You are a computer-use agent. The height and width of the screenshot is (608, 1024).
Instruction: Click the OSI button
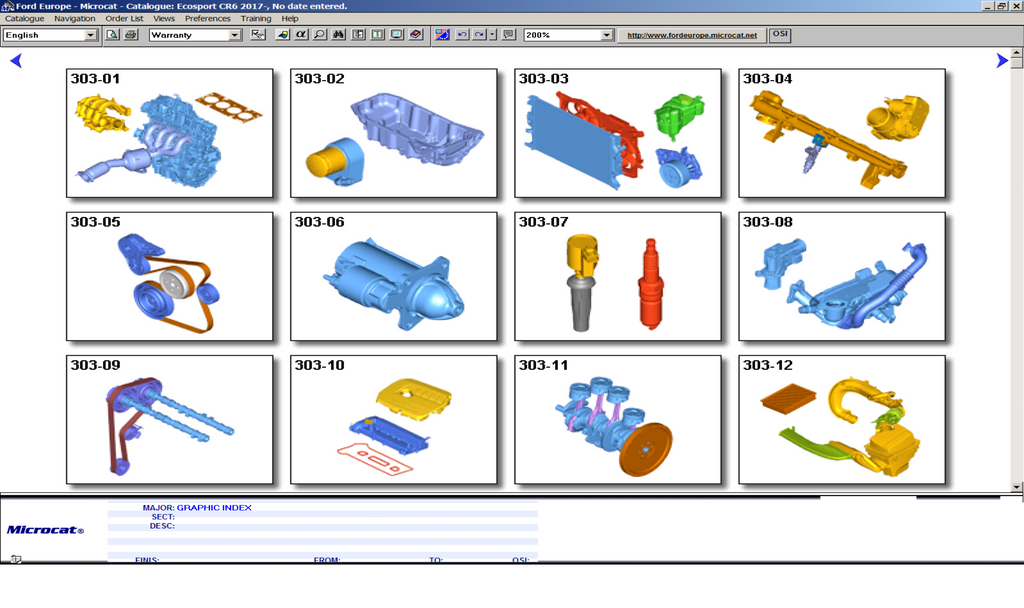(780, 35)
